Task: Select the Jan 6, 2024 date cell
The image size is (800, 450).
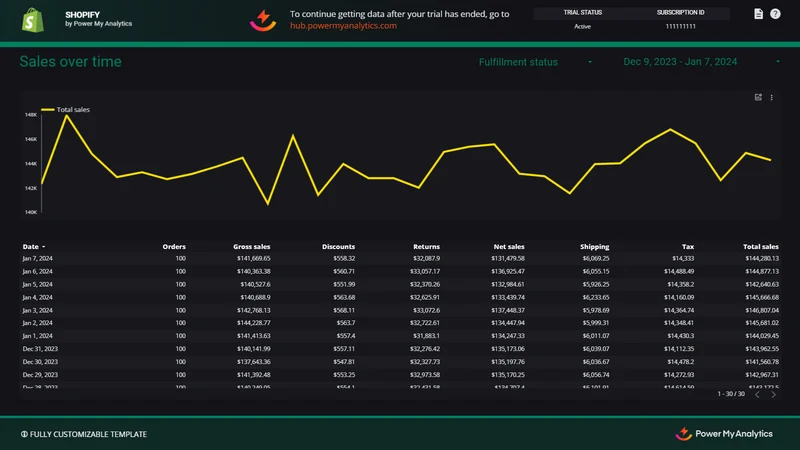Action: [x=37, y=271]
